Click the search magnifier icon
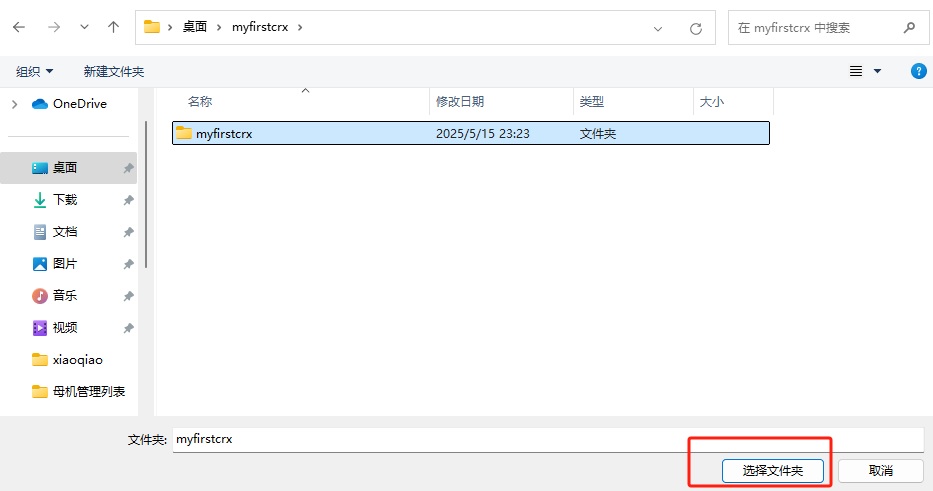933x491 pixels. pos(909,28)
